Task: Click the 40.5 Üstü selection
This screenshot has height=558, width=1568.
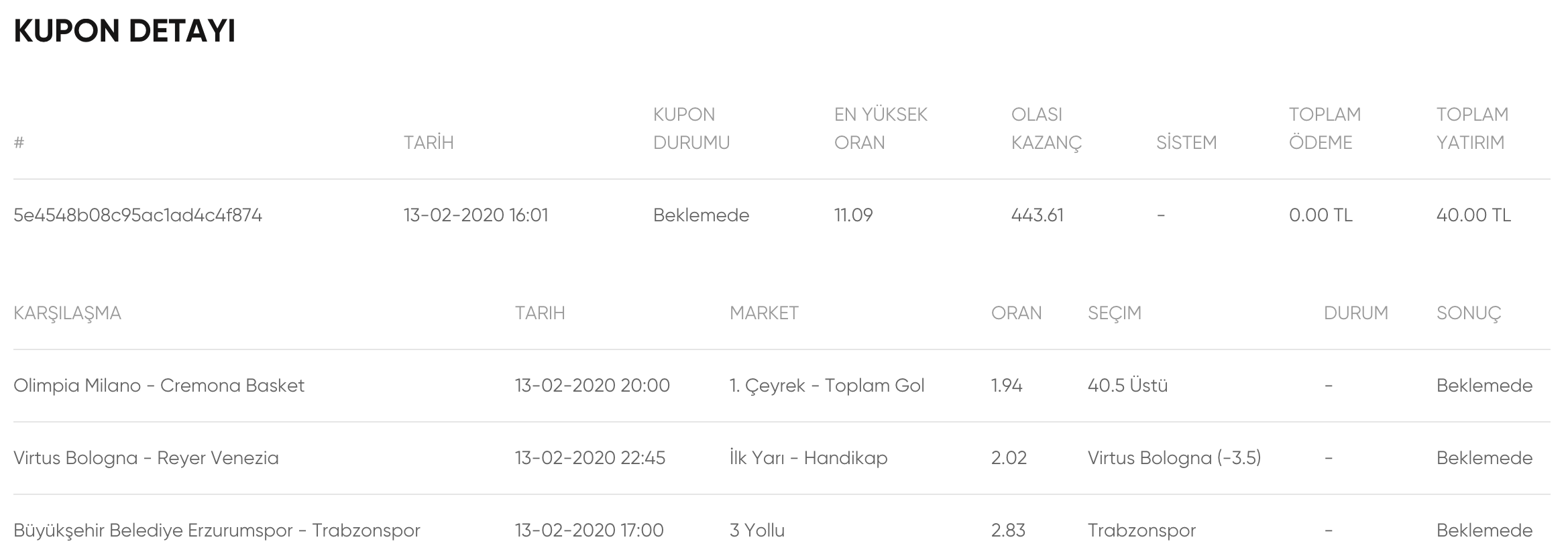Action: click(x=1127, y=386)
